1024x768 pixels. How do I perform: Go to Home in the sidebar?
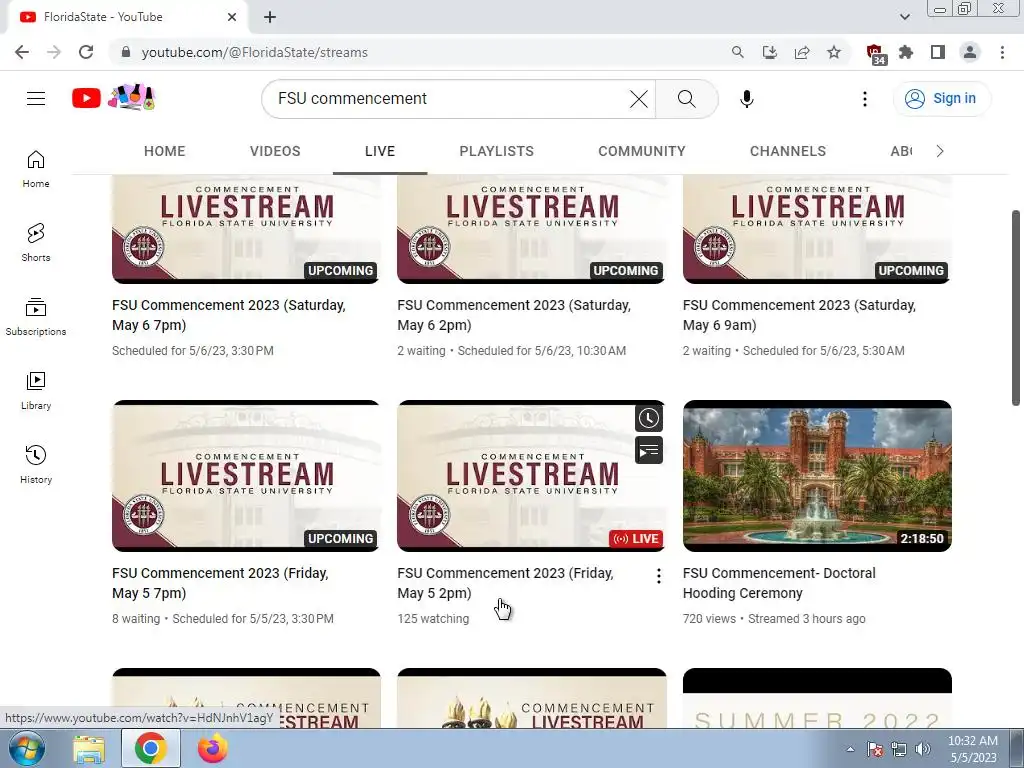36,169
